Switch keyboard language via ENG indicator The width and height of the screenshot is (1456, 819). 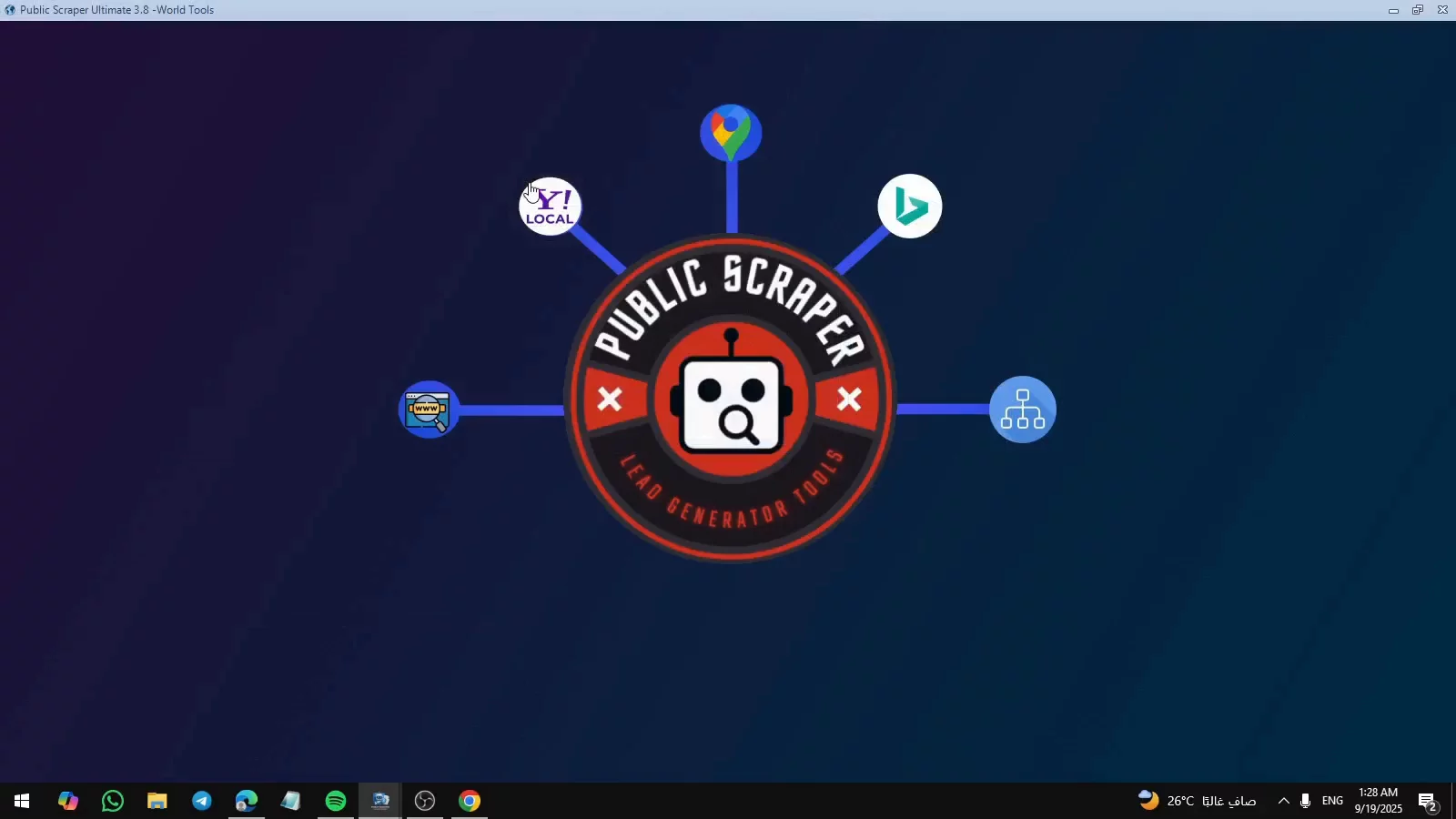point(1332,801)
